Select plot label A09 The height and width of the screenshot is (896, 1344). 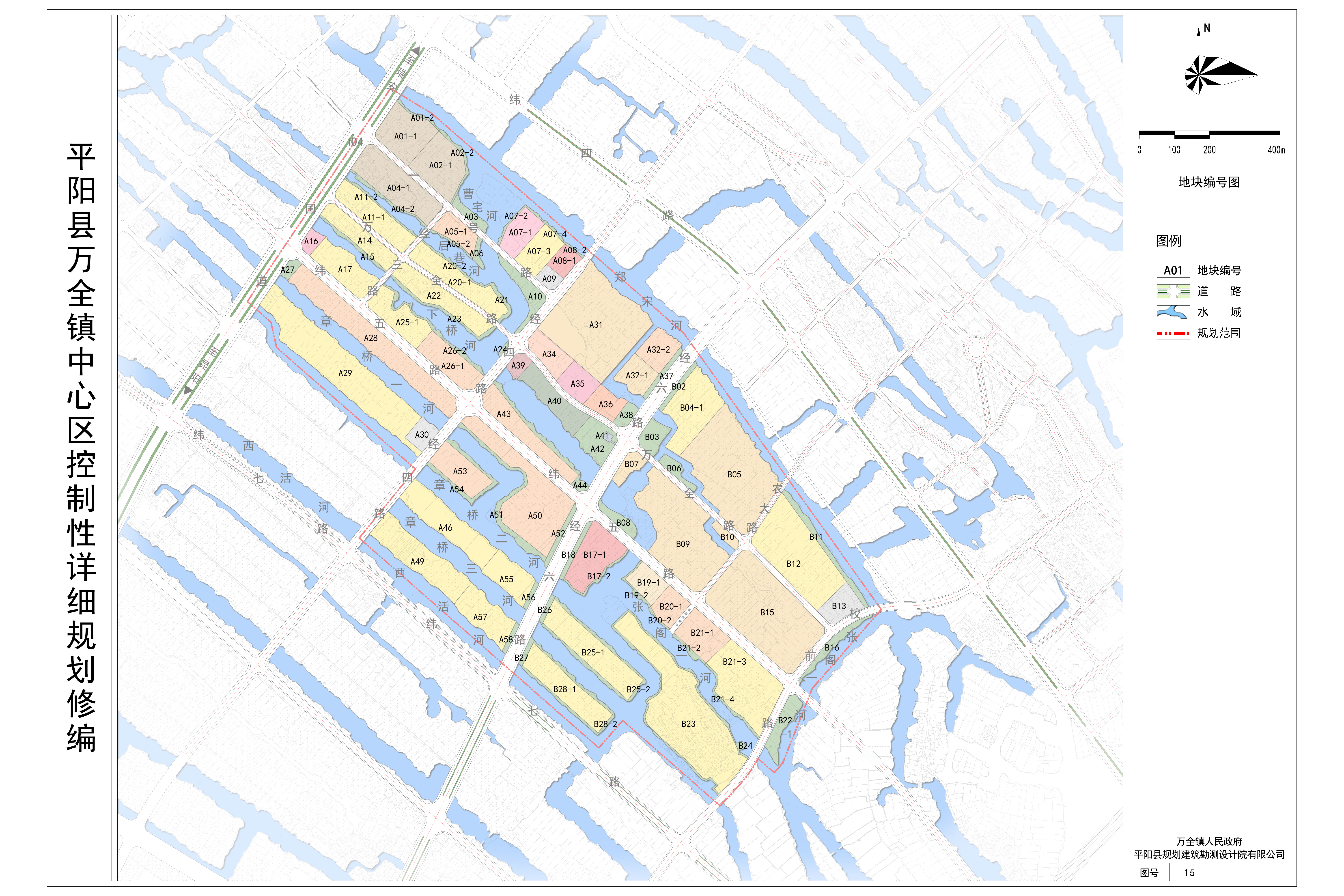tap(549, 279)
